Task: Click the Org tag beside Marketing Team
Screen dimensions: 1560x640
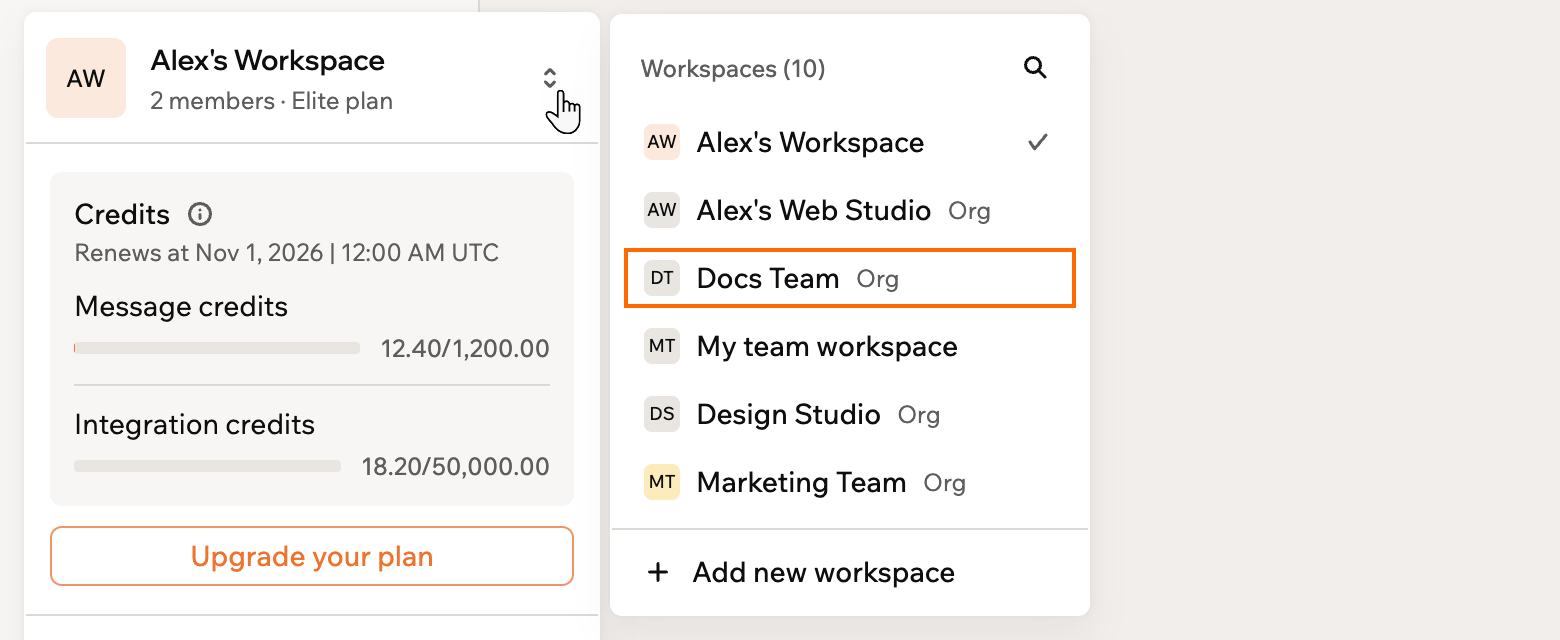Action: [945, 484]
